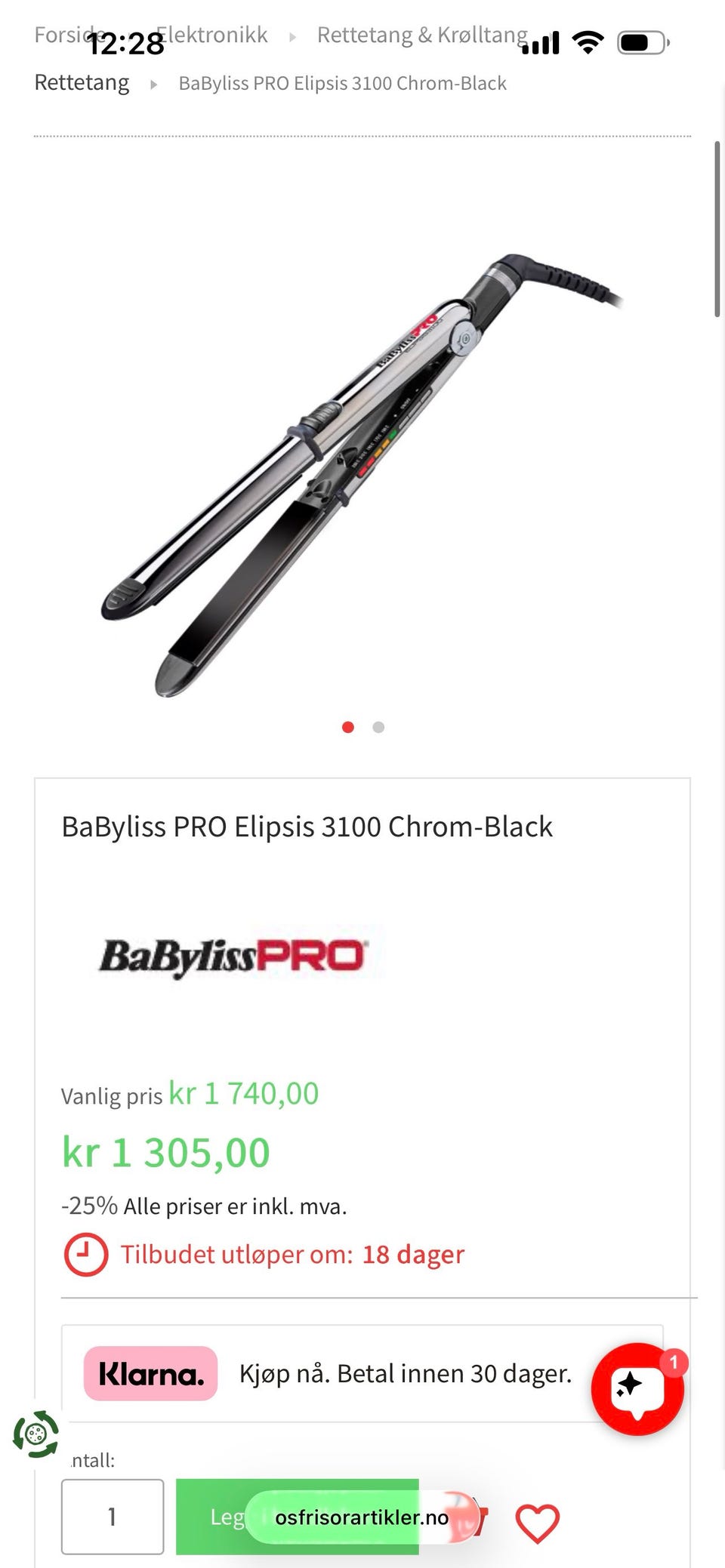Click the page vertical scrollbar
This screenshot has width=725, height=1568.
(717, 229)
